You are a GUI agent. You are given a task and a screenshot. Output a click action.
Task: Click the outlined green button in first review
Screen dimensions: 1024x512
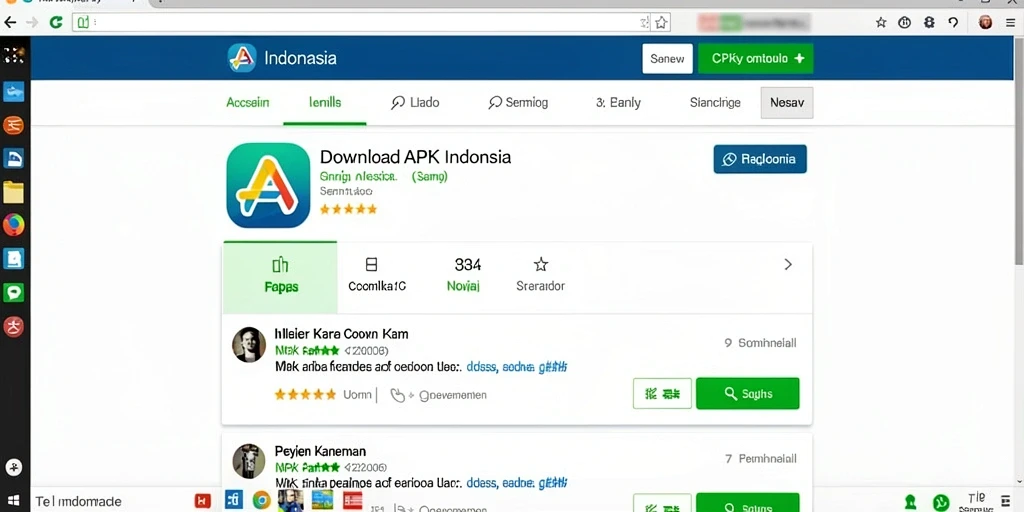(662, 394)
